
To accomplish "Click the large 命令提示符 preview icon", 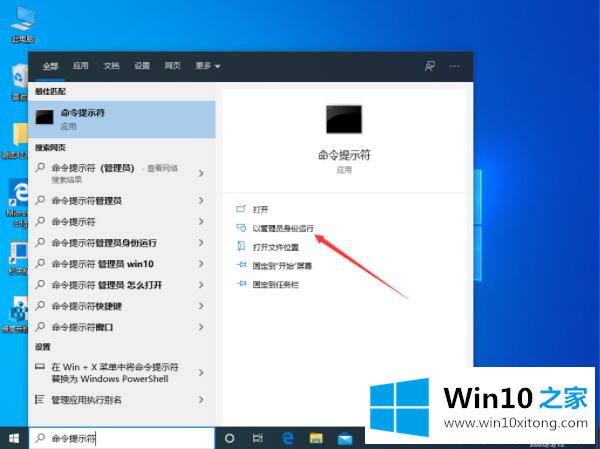I will click(344, 119).
